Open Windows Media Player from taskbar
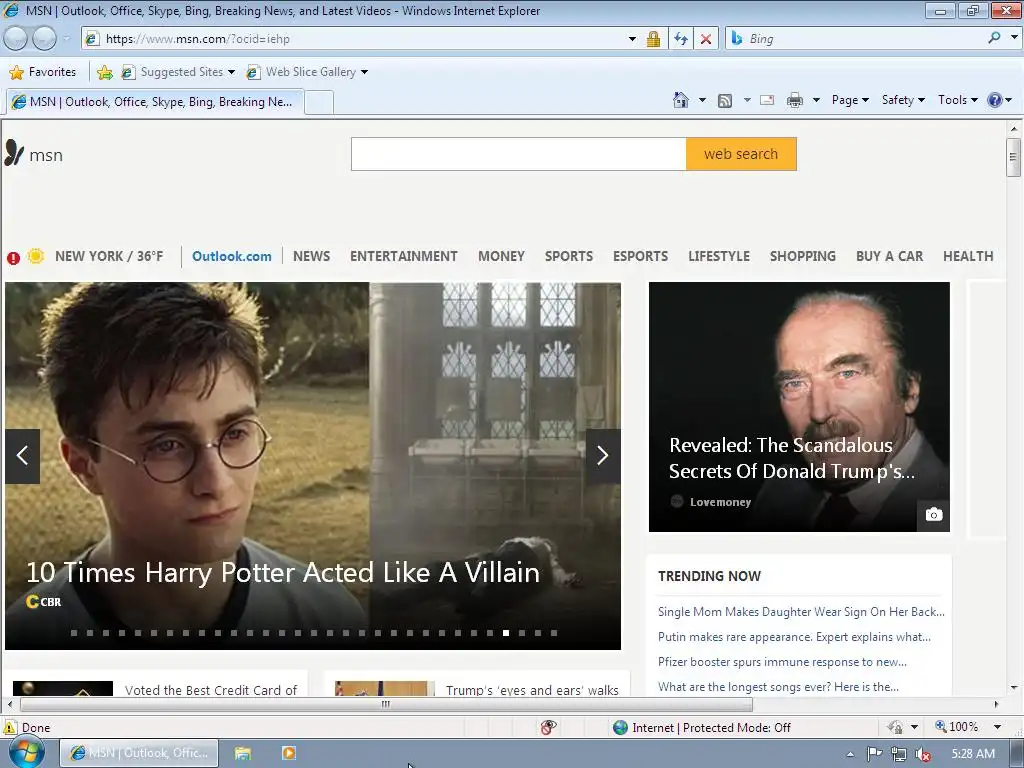The height and width of the screenshot is (768, 1024). [x=289, y=753]
